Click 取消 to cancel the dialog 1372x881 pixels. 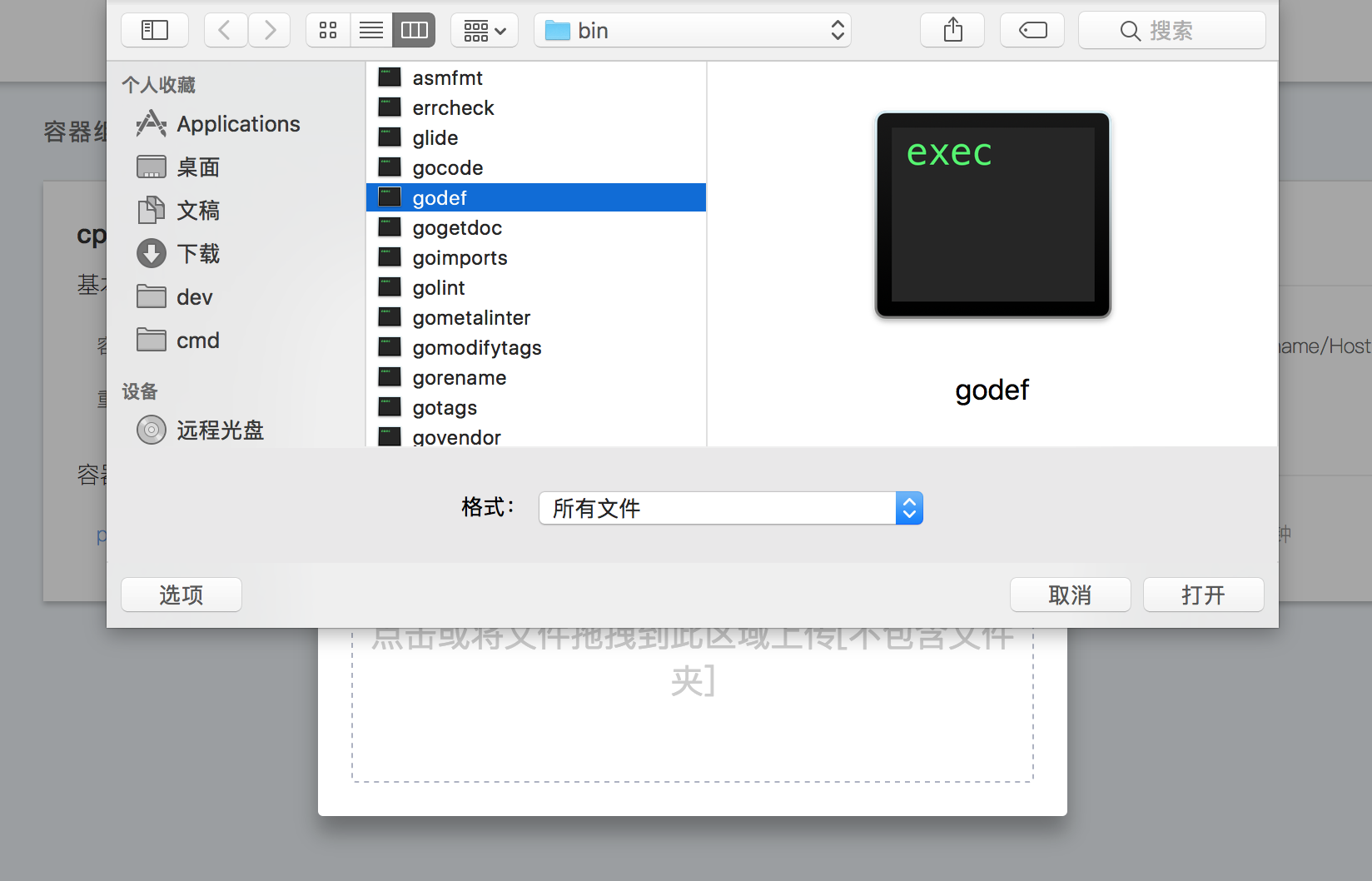(x=1070, y=595)
